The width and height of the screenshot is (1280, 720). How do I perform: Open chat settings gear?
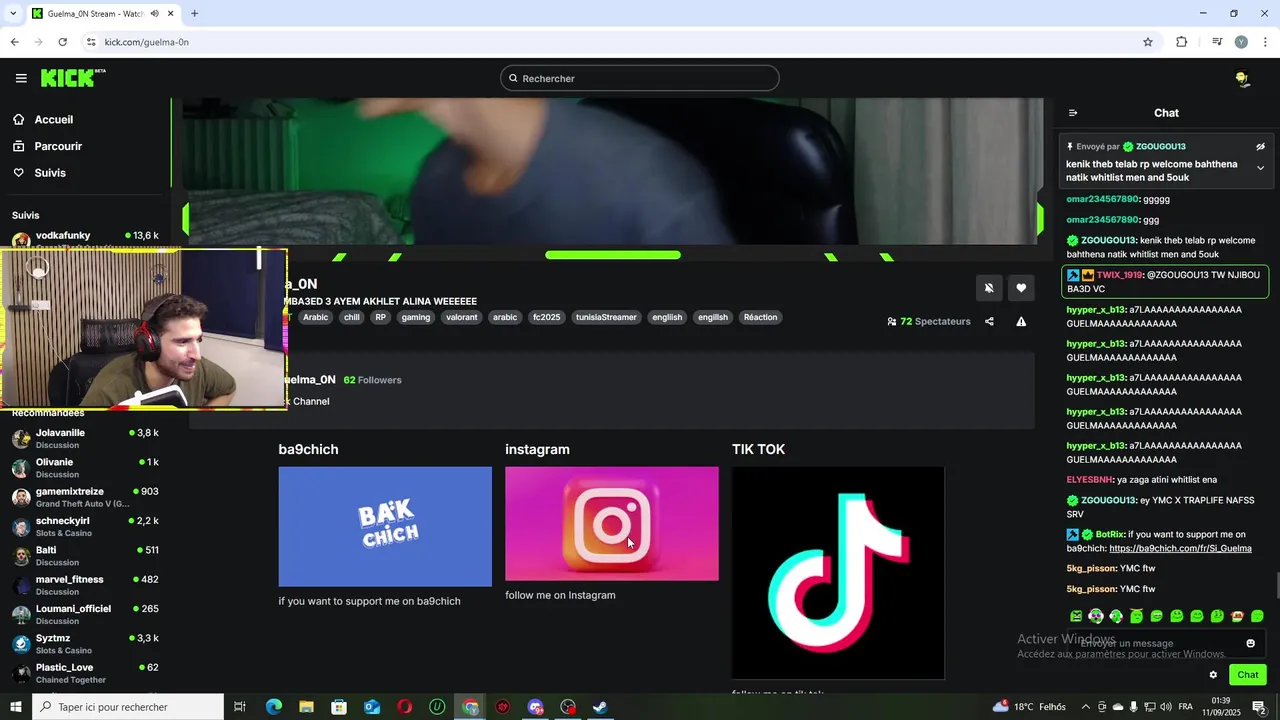coord(1213,675)
